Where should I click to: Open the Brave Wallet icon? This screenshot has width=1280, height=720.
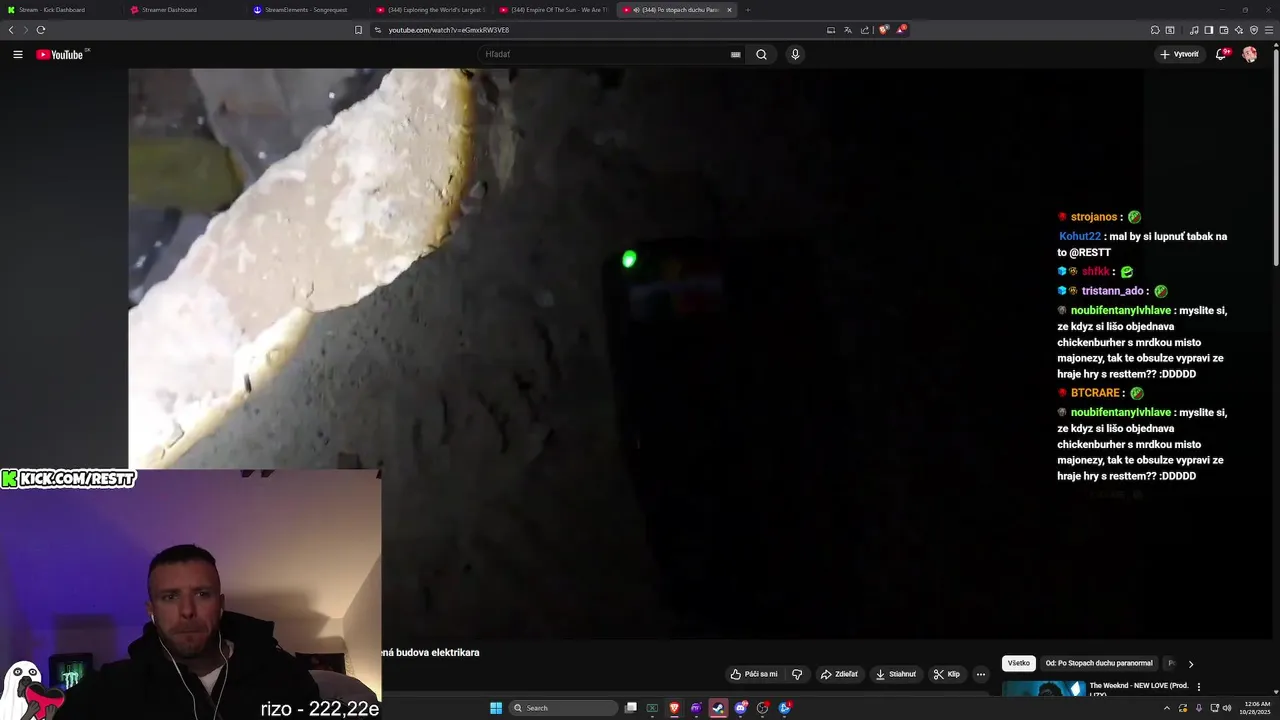[1224, 30]
